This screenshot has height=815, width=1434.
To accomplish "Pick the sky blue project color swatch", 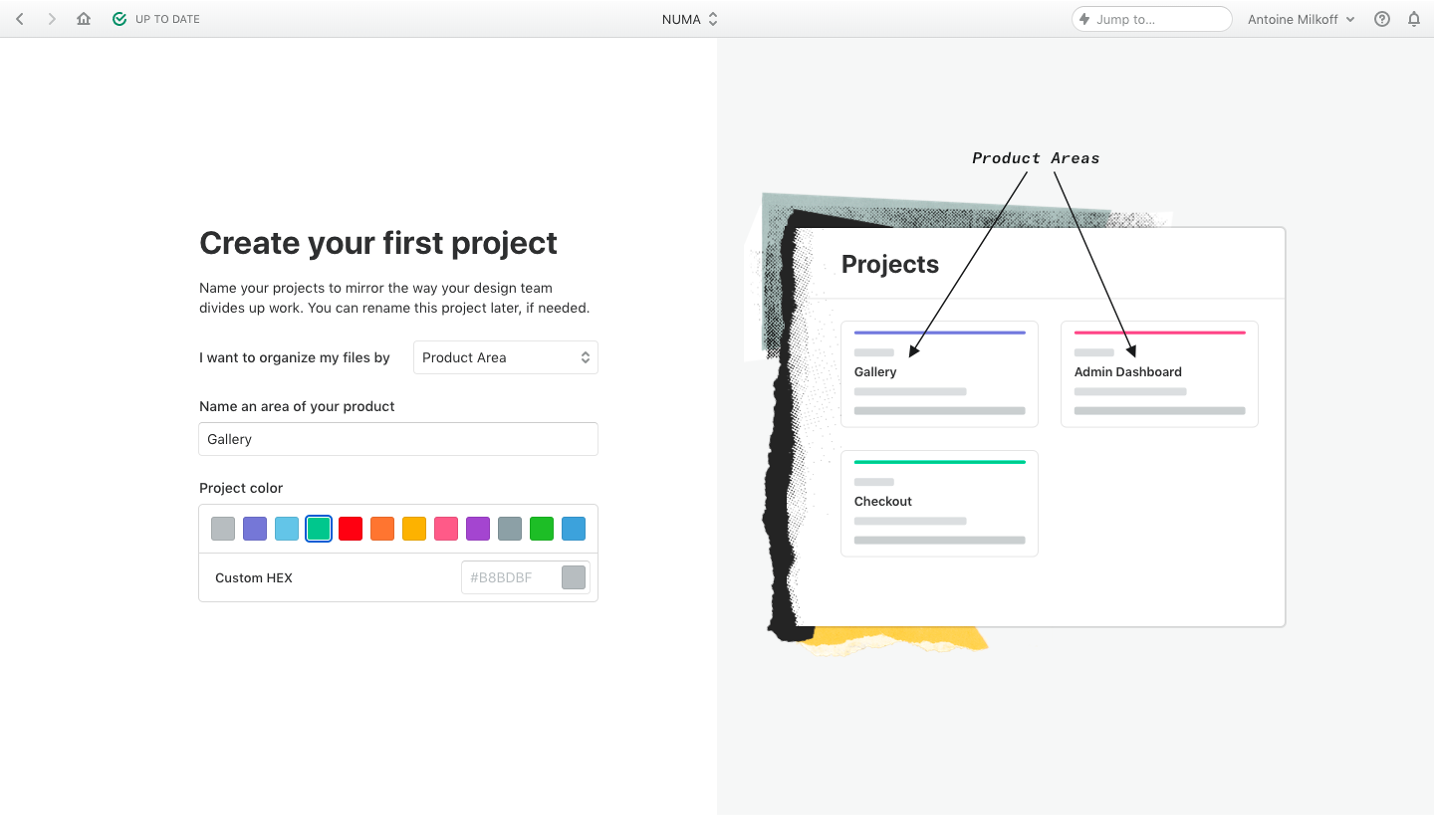I will pos(287,529).
